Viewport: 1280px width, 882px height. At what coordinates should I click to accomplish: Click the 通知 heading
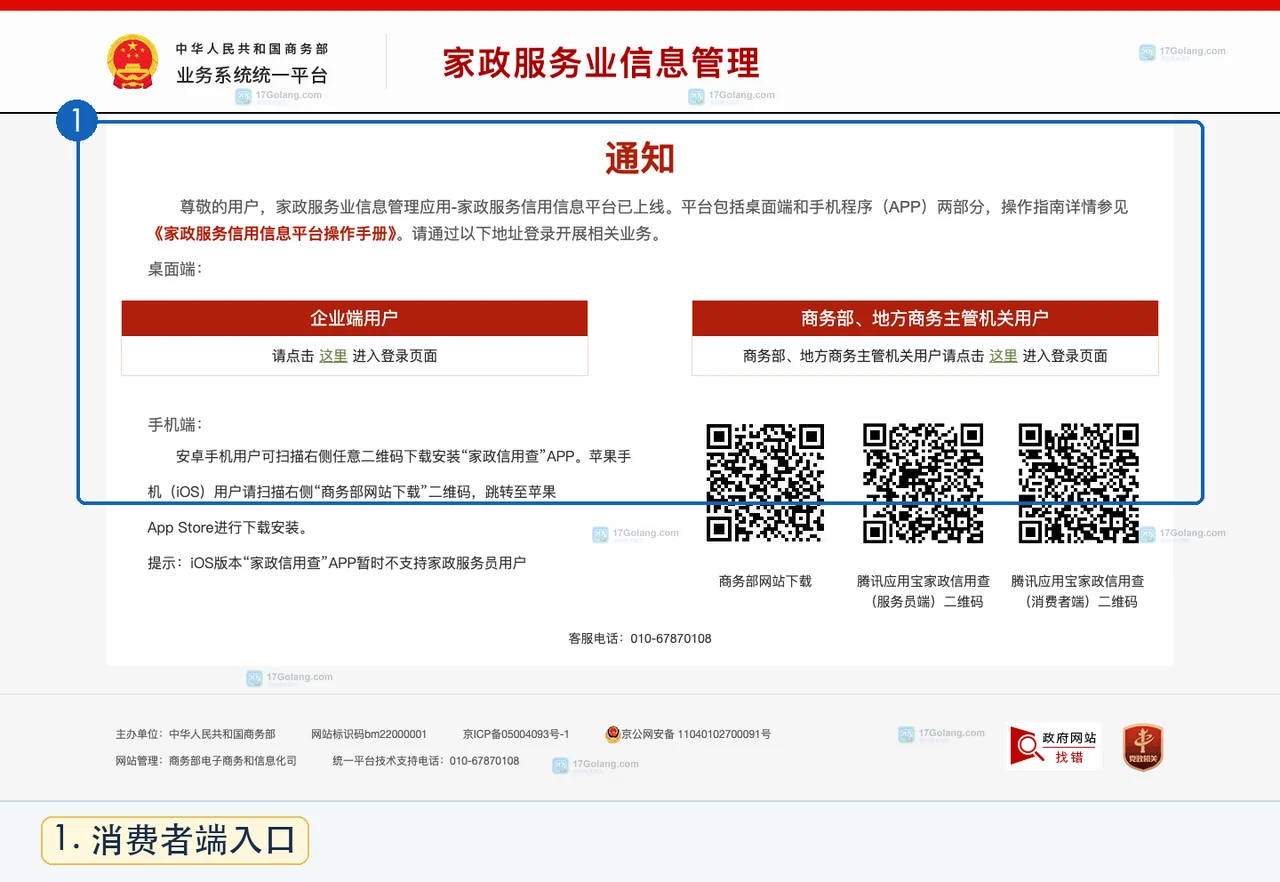tap(640, 159)
